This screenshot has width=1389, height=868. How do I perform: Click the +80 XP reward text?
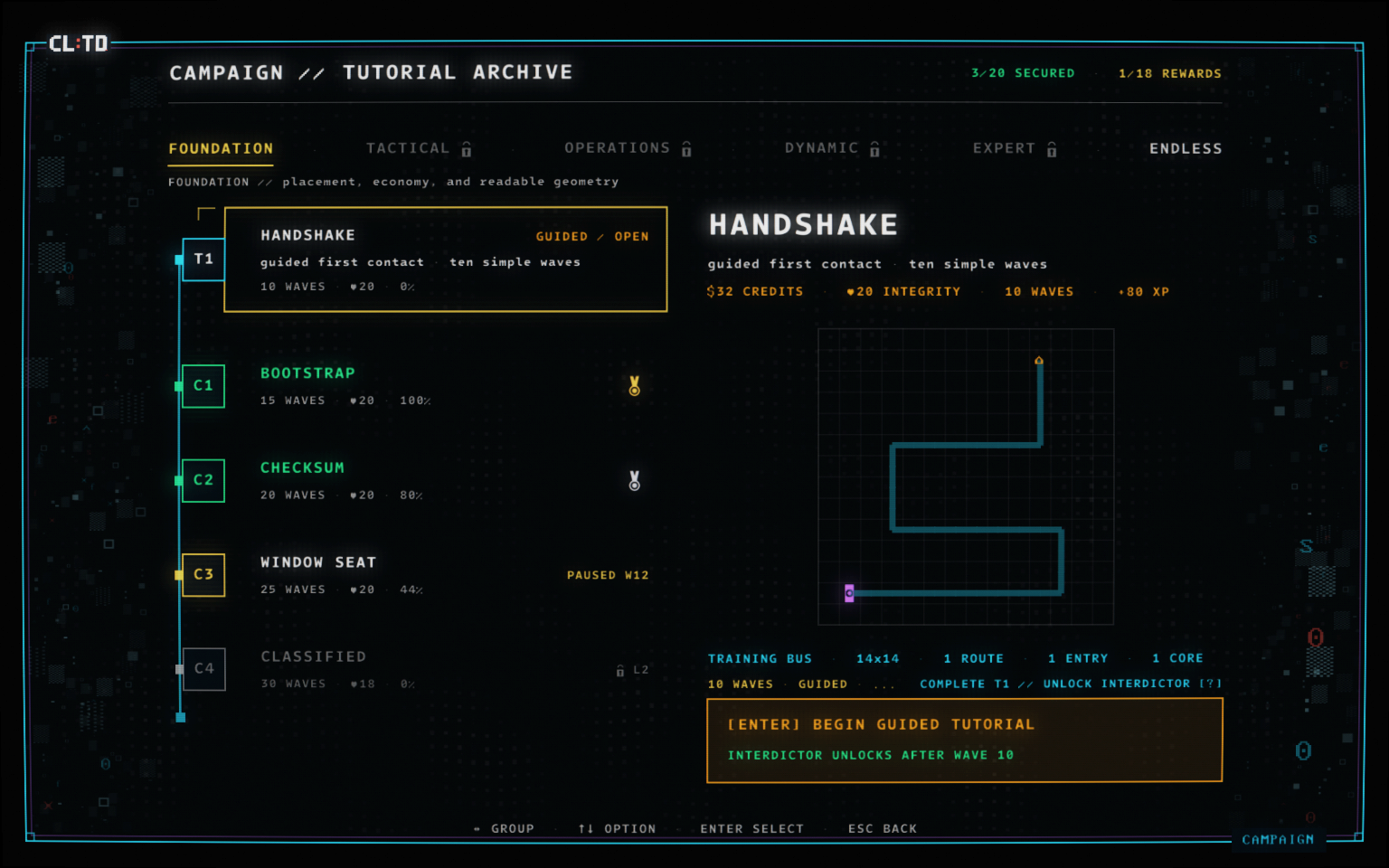pyautogui.click(x=1144, y=291)
